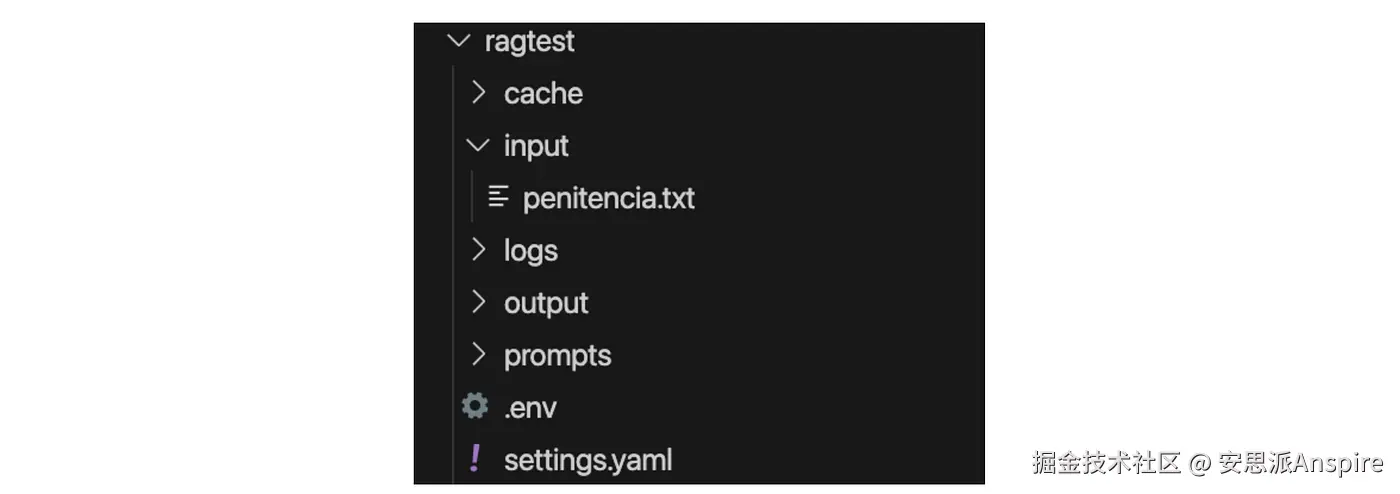The height and width of the screenshot is (494, 1400).
Task: Click the gear icon beside .env
Action: coord(475,406)
